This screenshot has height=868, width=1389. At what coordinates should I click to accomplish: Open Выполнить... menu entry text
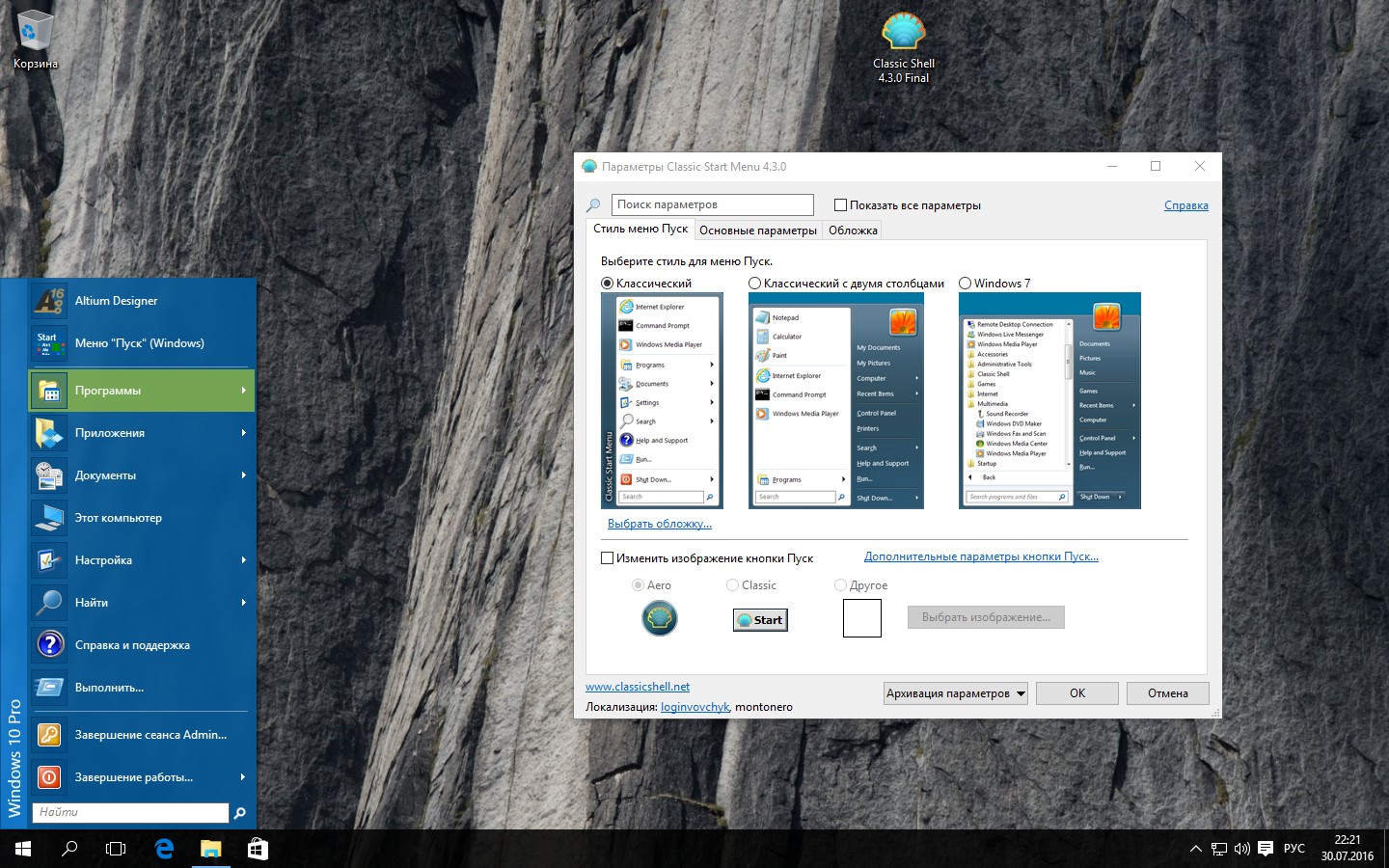tap(109, 688)
